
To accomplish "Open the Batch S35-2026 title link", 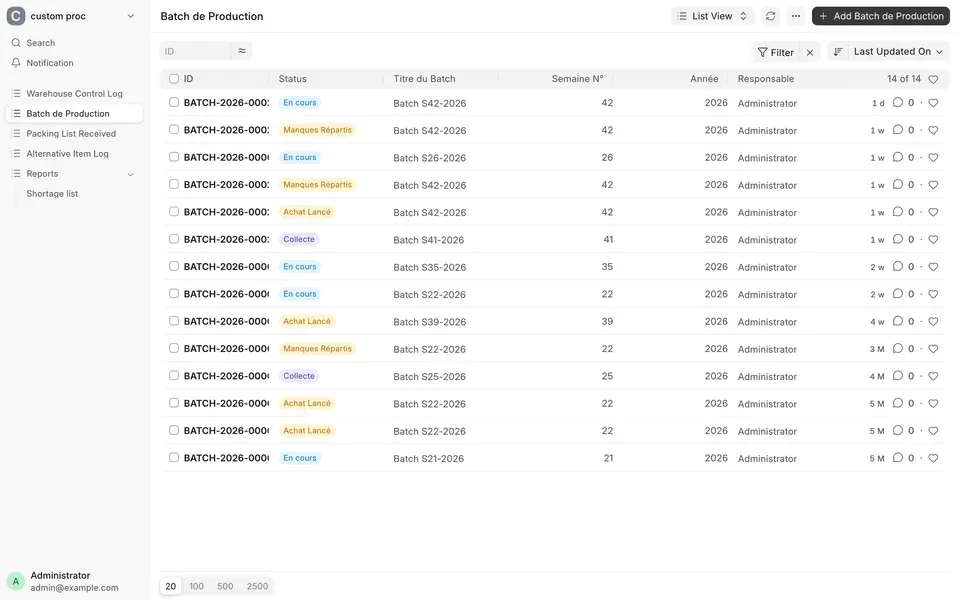I will tap(429, 268).
